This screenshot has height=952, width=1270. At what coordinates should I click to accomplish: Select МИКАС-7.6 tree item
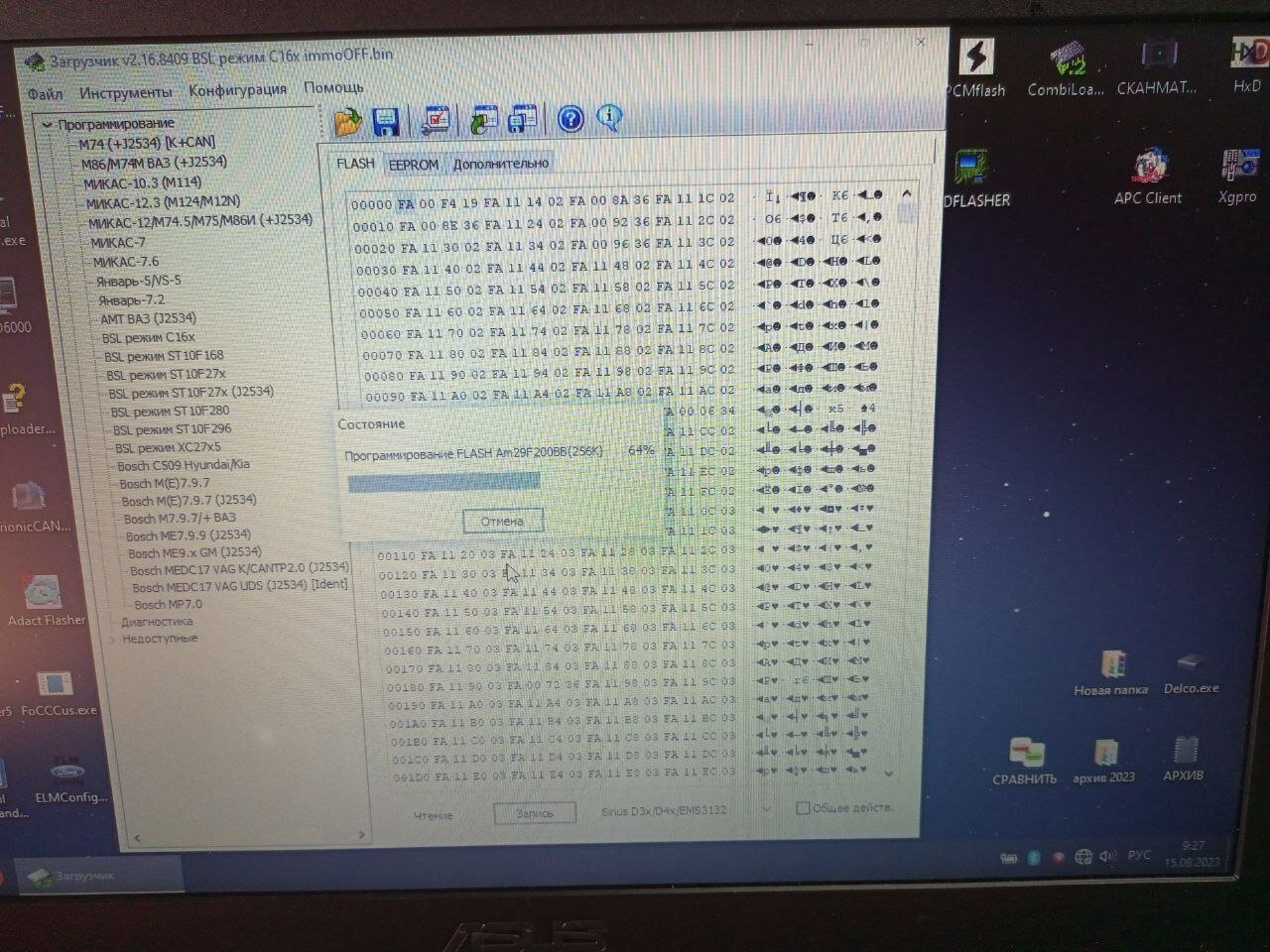tap(125, 262)
